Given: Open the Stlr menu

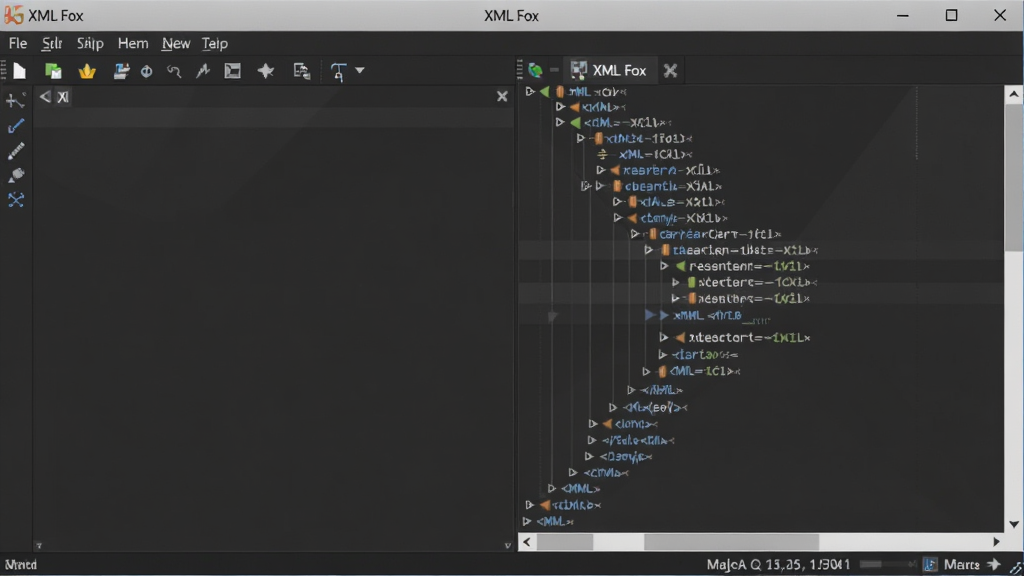Looking at the screenshot, I should tap(52, 43).
